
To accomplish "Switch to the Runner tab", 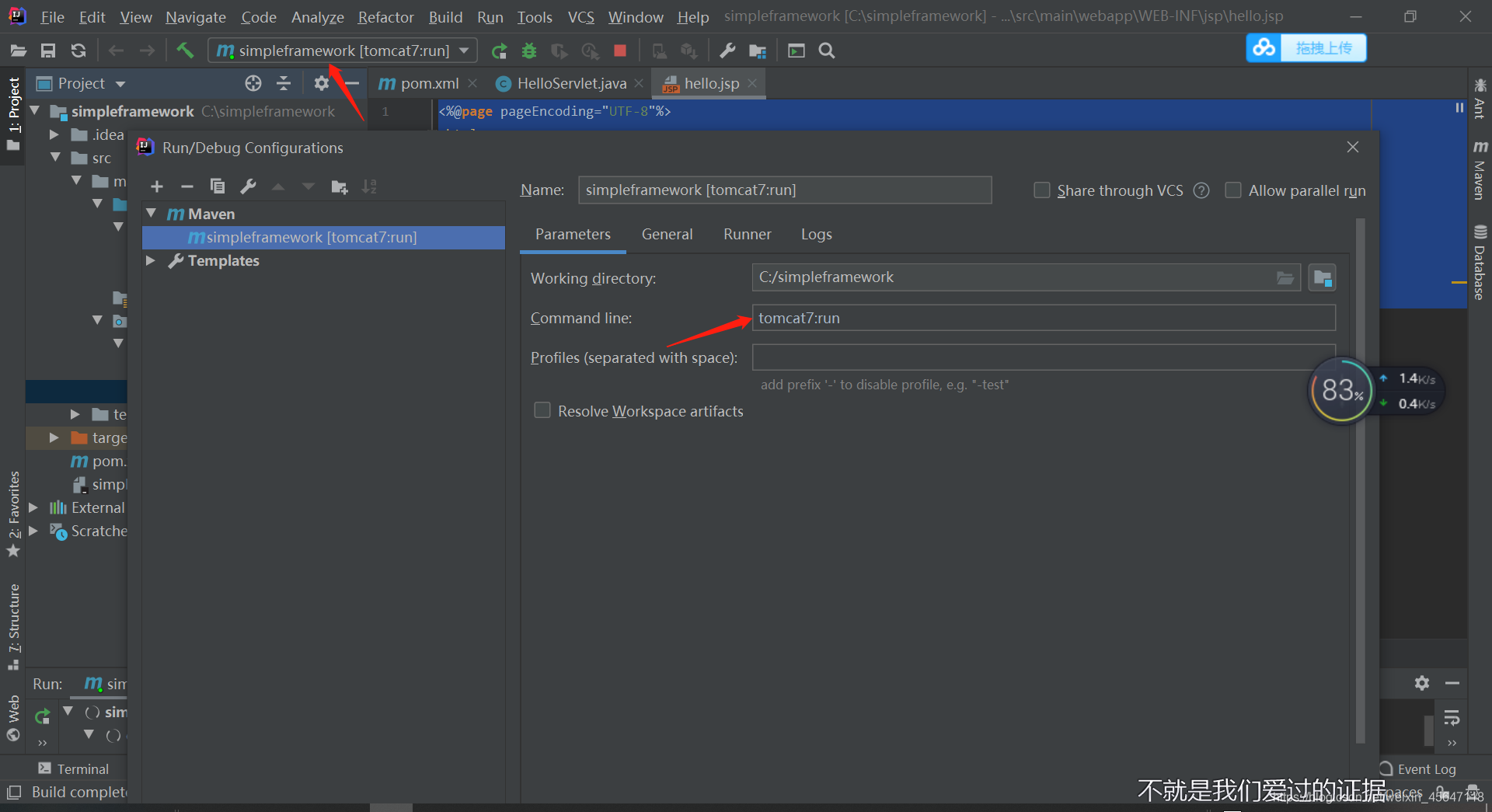I will (747, 234).
